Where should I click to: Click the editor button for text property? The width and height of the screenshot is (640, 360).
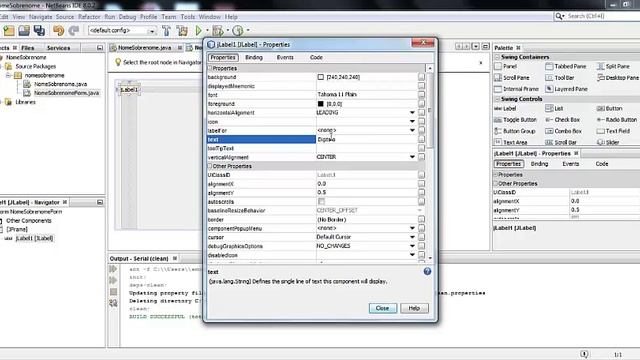point(421,139)
